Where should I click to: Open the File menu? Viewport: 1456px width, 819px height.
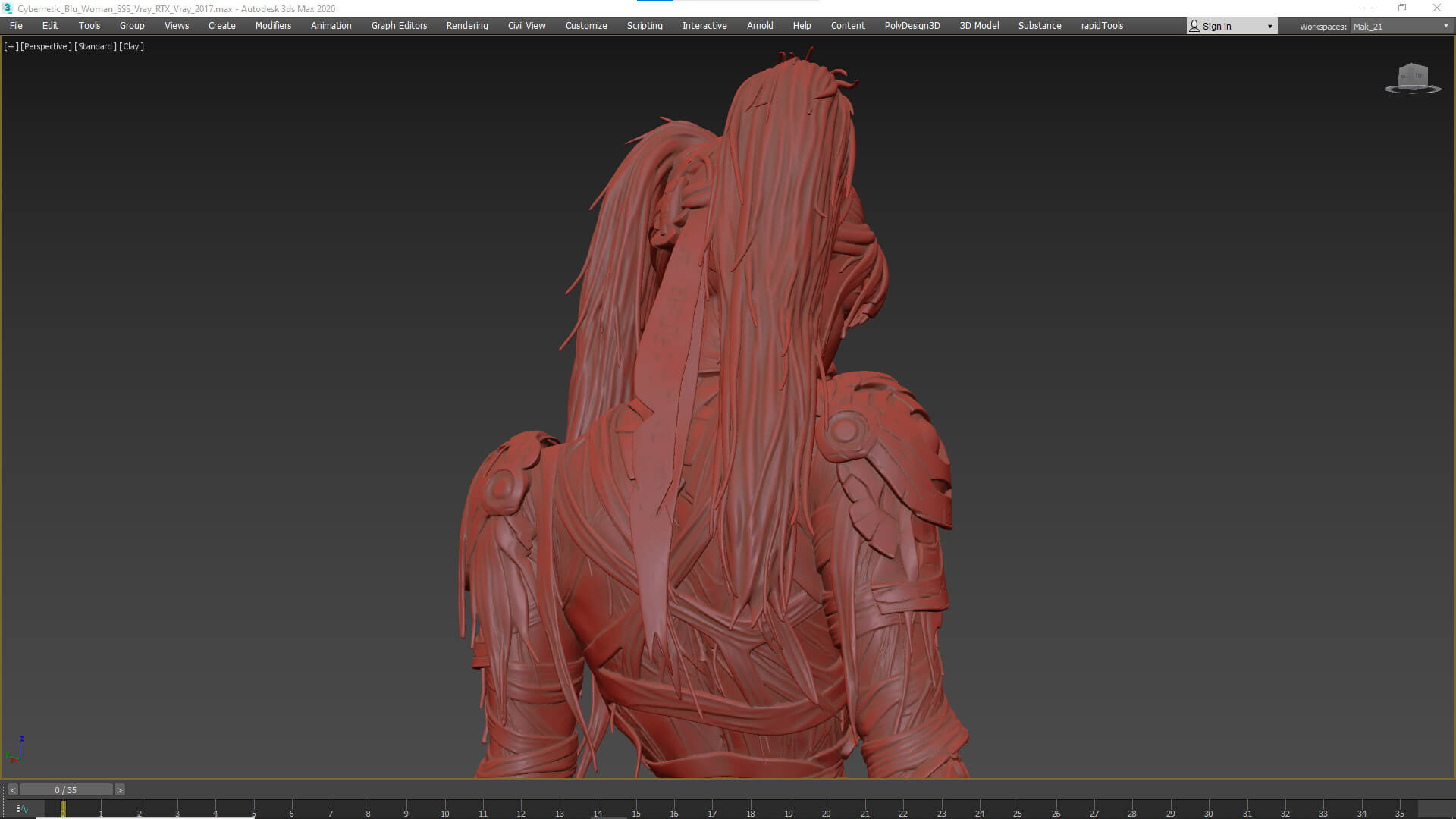[x=16, y=26]
